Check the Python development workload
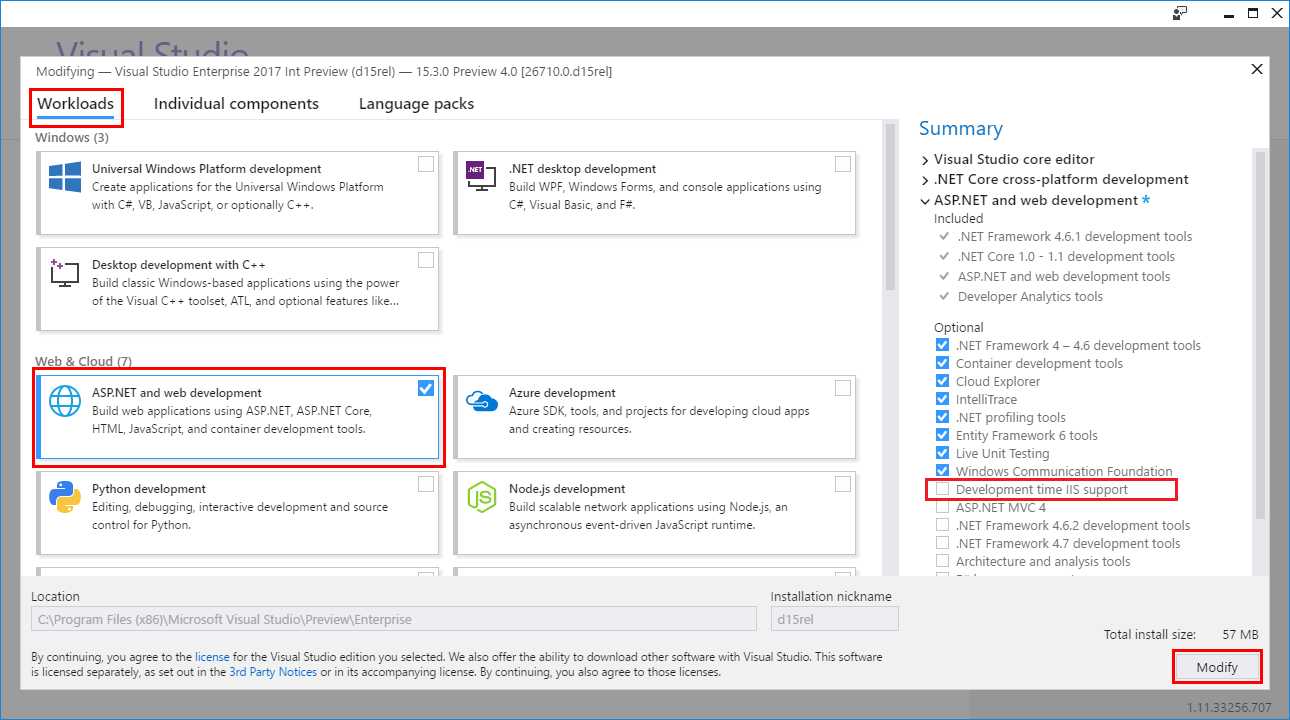Screen dimensions: 1290x720 coord(426,484)
